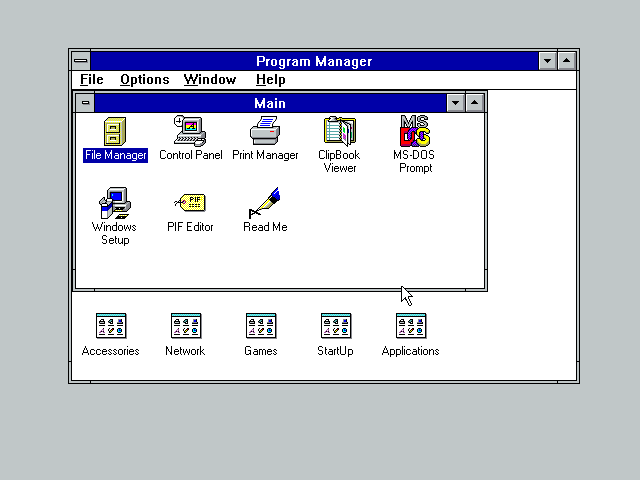Viewport: 640px width, 480px height.
Task: Click the "Applications" group label
Action: pyautogui.click(x=411, y=351)
